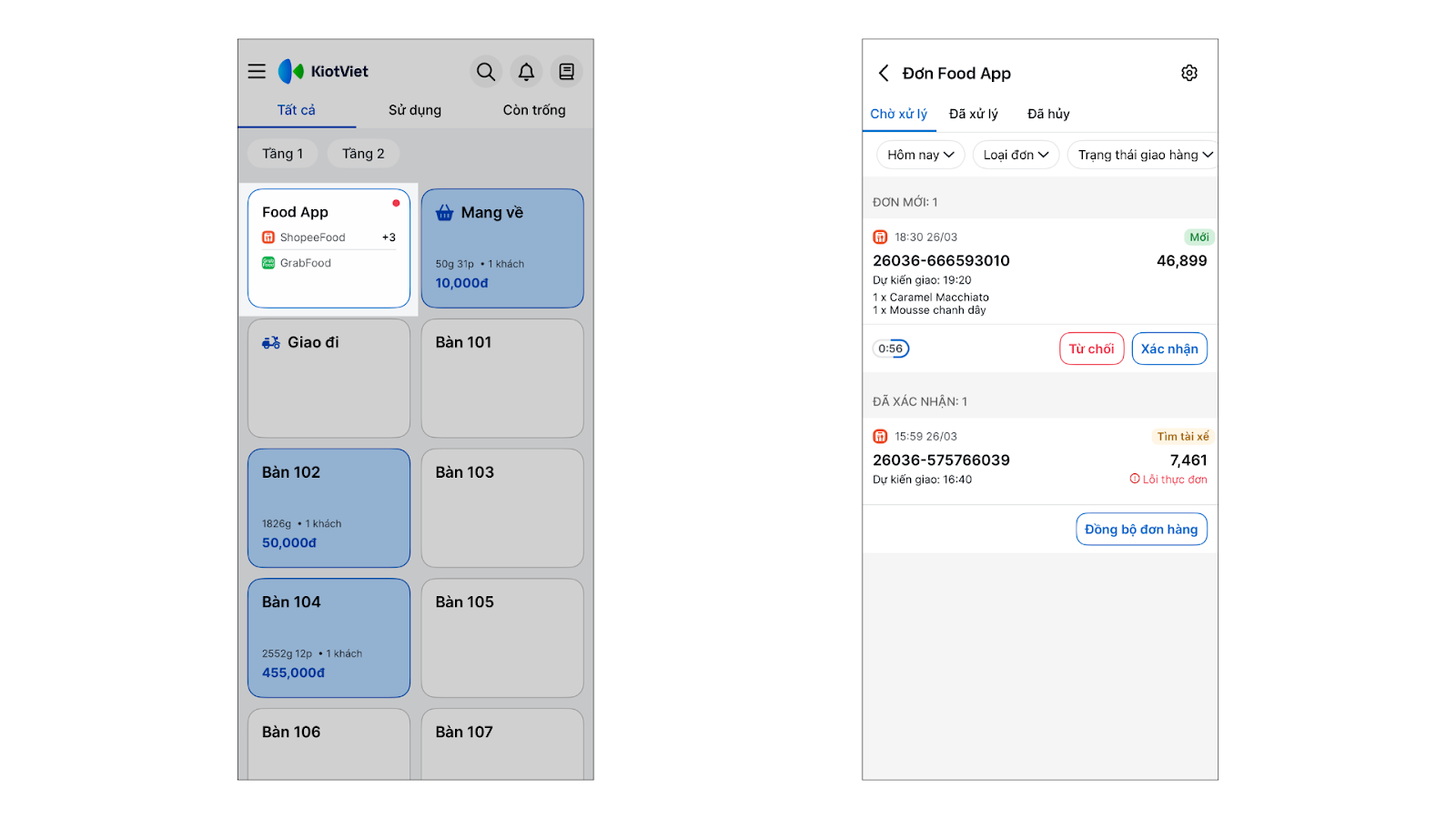This screenshot has height=819, width=1456.
Task: Select table Bàn 104
Action: pos(329,638)
